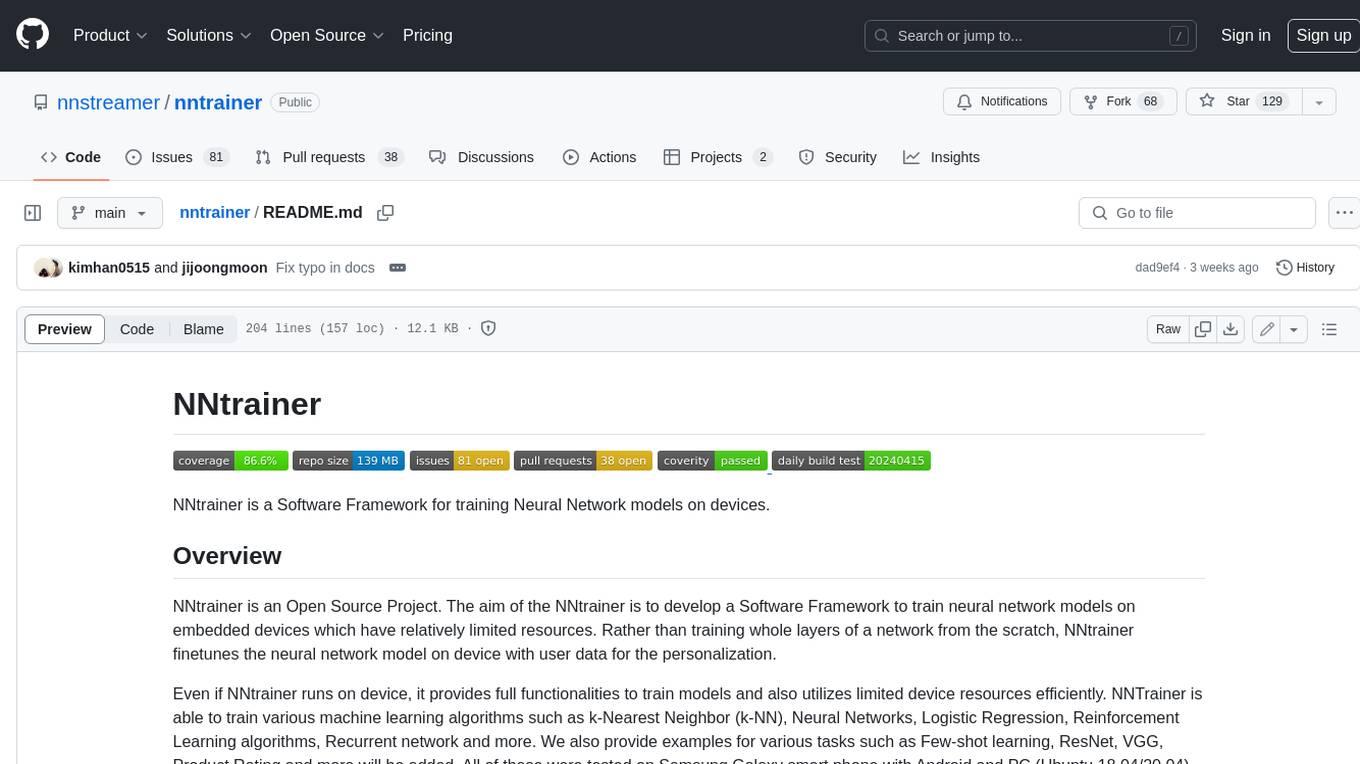Focus the Search or jump to field

1031,35
